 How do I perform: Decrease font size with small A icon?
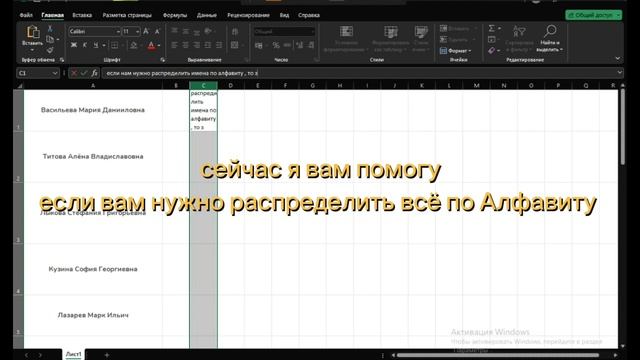[x=157, y=31]
